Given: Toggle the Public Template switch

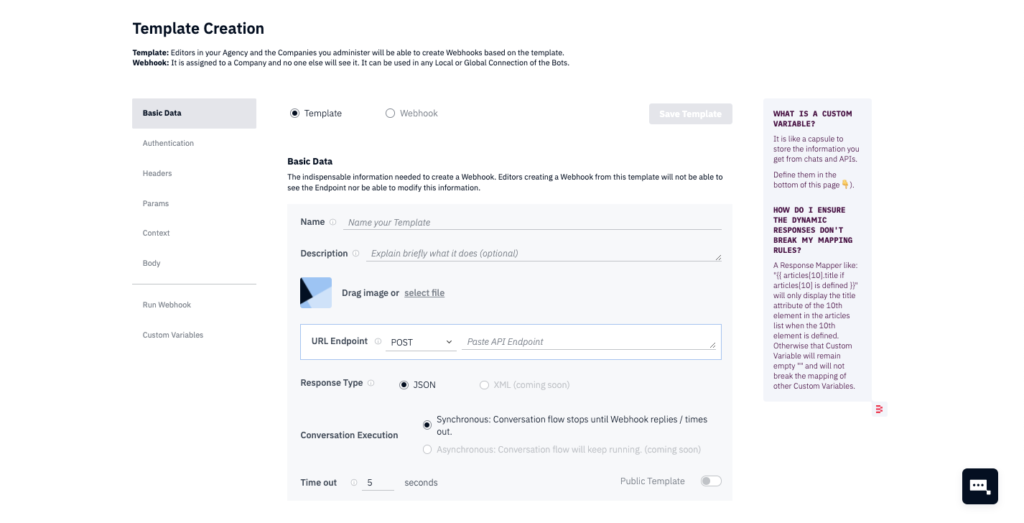Looking at the screenshot, I should (711, 481).
